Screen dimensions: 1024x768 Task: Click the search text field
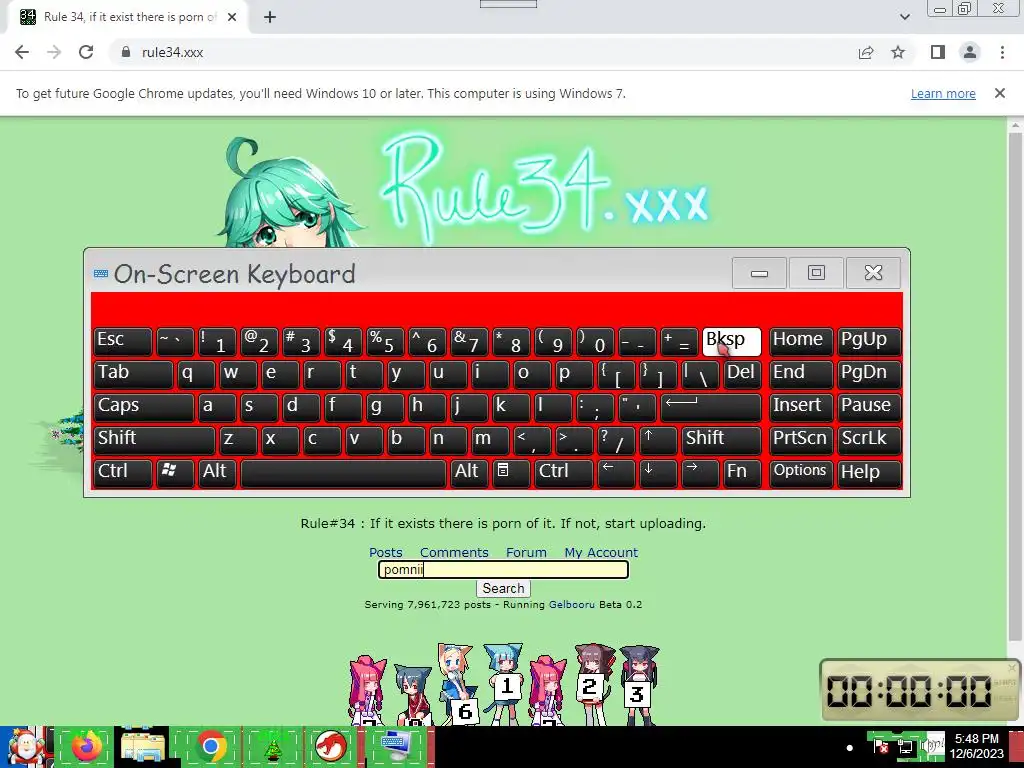pyautogui.click(x=503, y=569)
